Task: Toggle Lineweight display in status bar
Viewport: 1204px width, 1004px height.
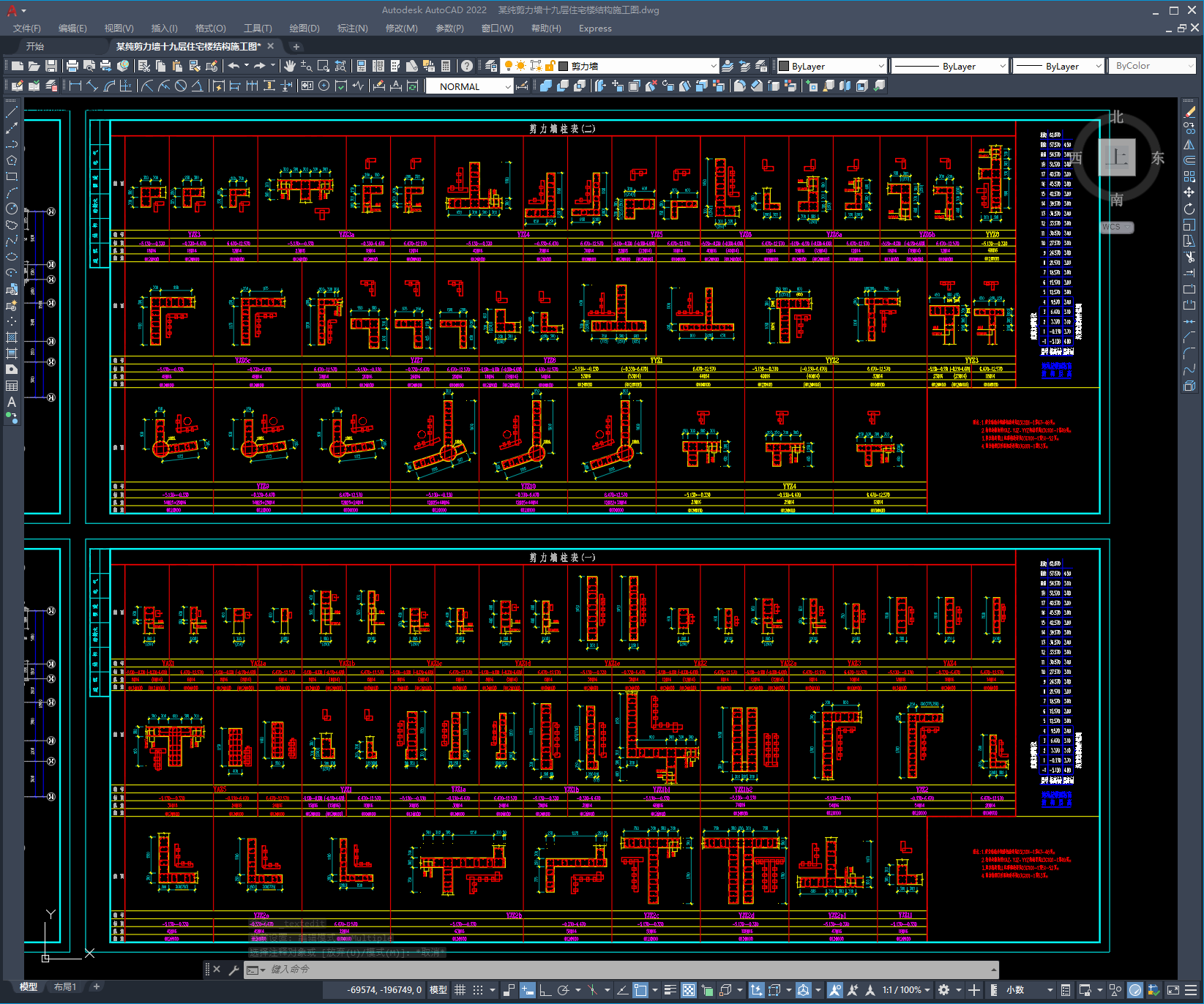Action: point(670,990)
